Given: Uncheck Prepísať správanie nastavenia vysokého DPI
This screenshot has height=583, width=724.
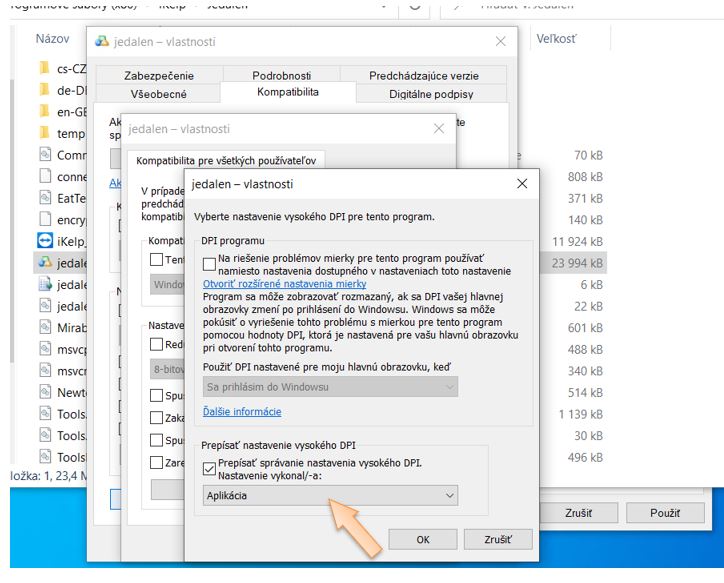Looking at the screenshot, I should click(209, 465).
